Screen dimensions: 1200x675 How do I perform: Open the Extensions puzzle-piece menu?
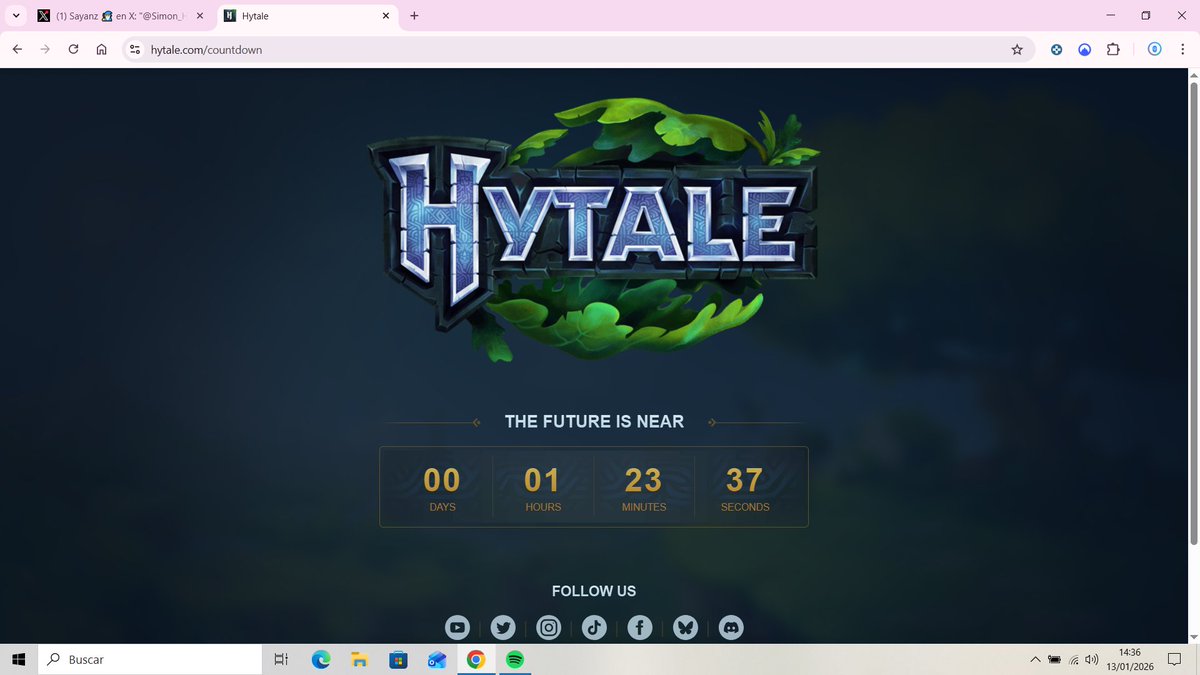1113,49
